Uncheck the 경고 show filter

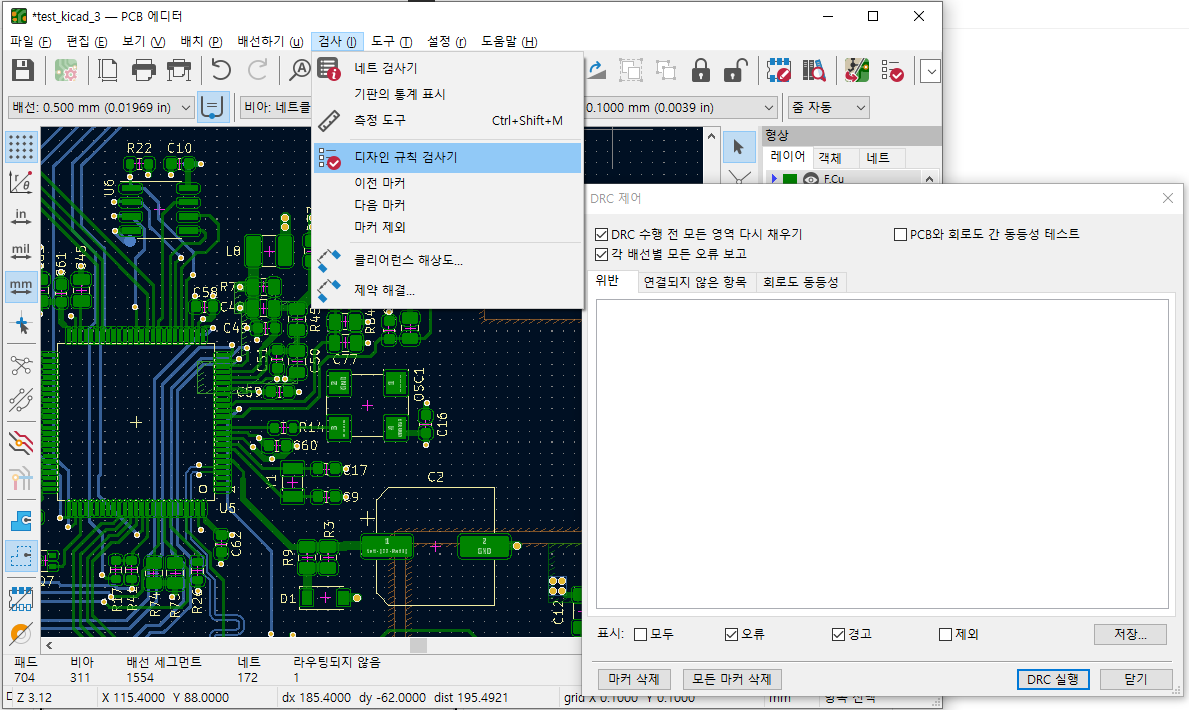point(839,634)
